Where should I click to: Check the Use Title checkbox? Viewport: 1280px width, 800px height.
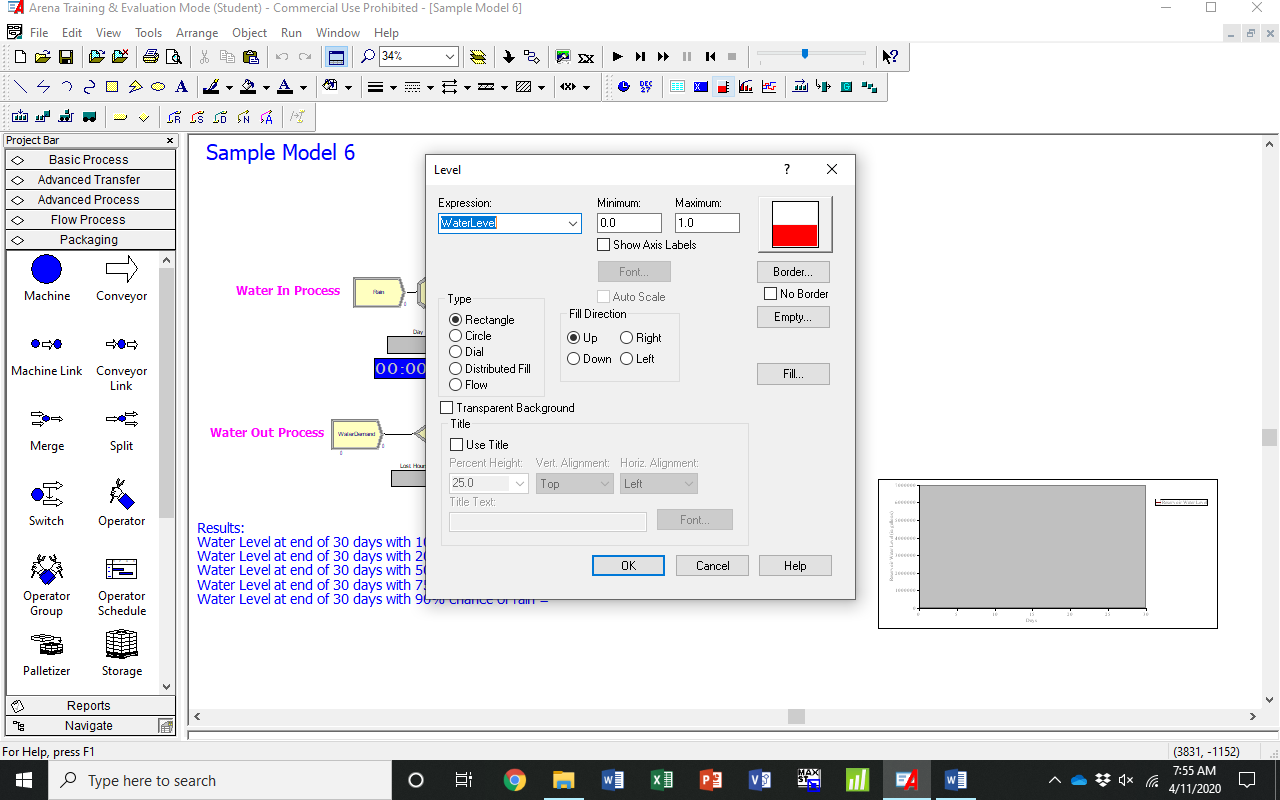coord(456,445)
